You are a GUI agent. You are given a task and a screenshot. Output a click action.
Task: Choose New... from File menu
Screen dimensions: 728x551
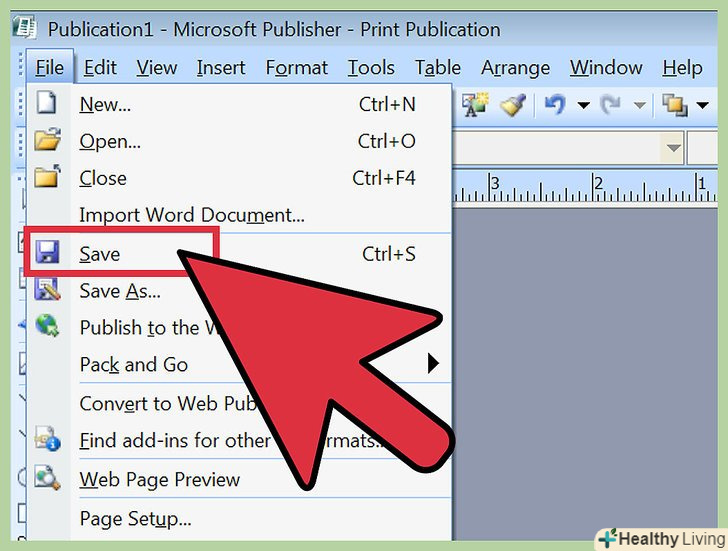(239, 104)
